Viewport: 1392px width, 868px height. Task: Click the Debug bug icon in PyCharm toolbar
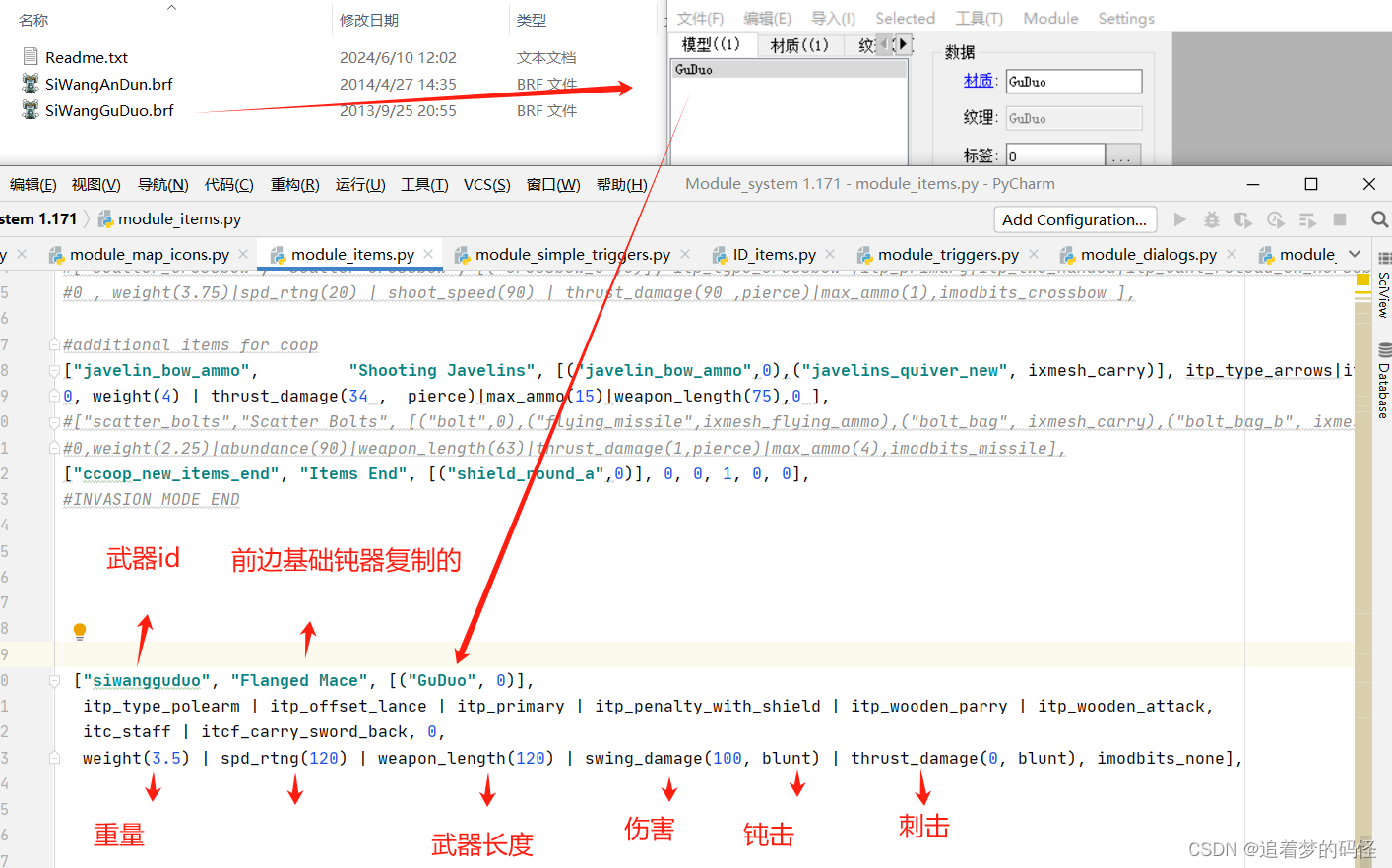(1212, 219)
